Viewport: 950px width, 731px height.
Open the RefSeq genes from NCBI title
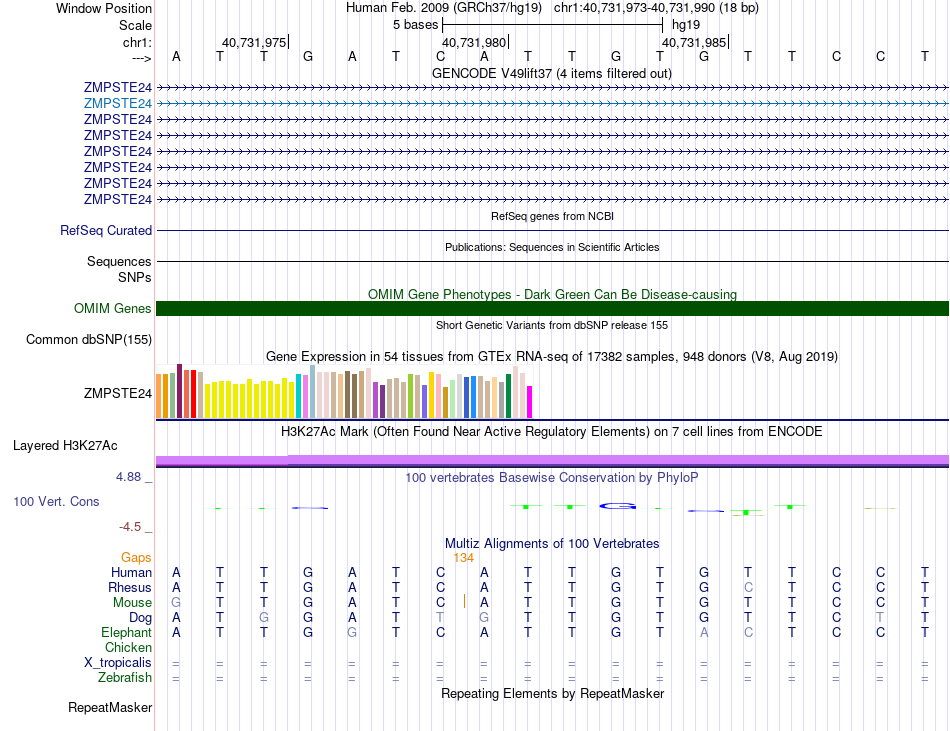(552, 216)
